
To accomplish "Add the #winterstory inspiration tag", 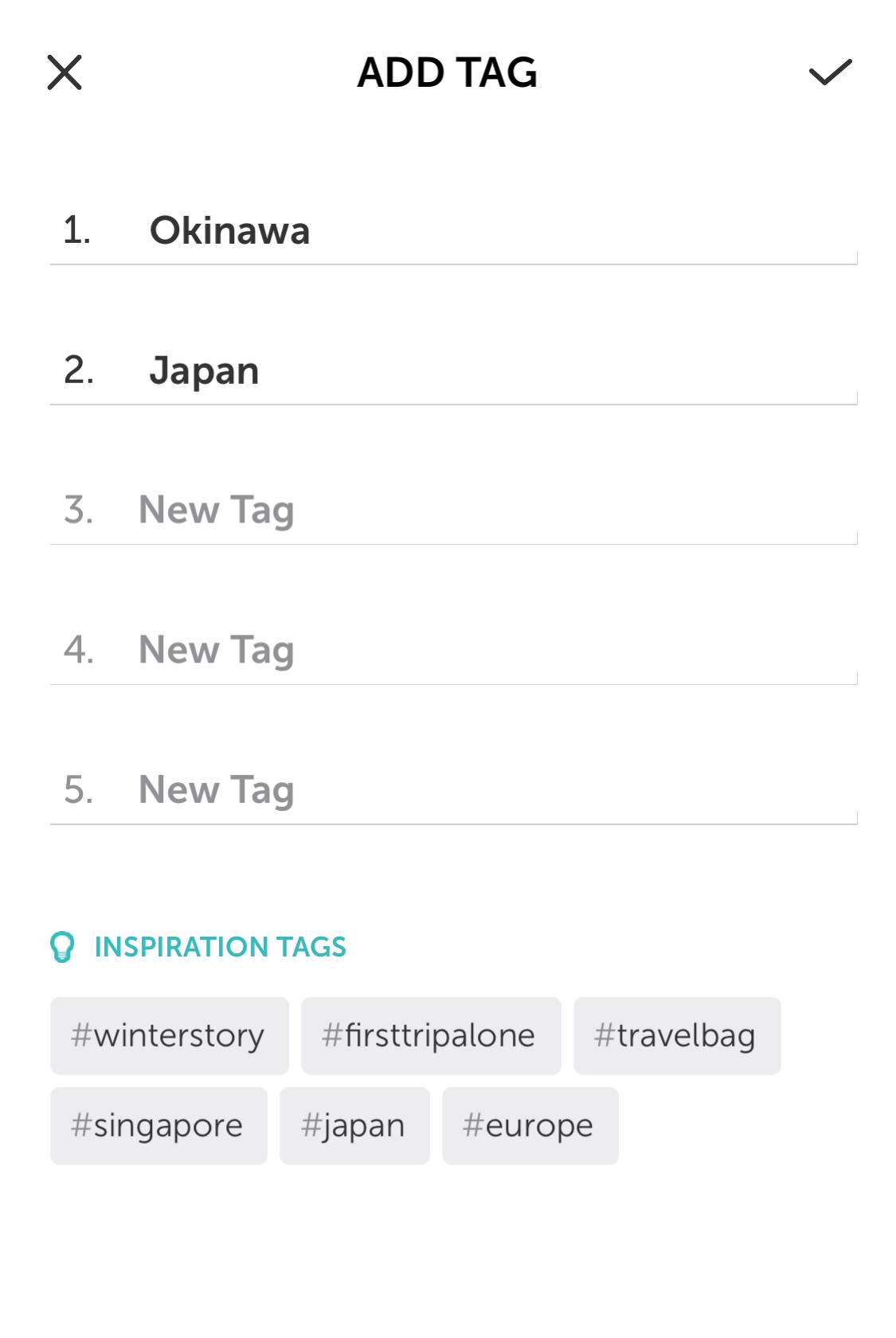I will (x=169, y=1035).
